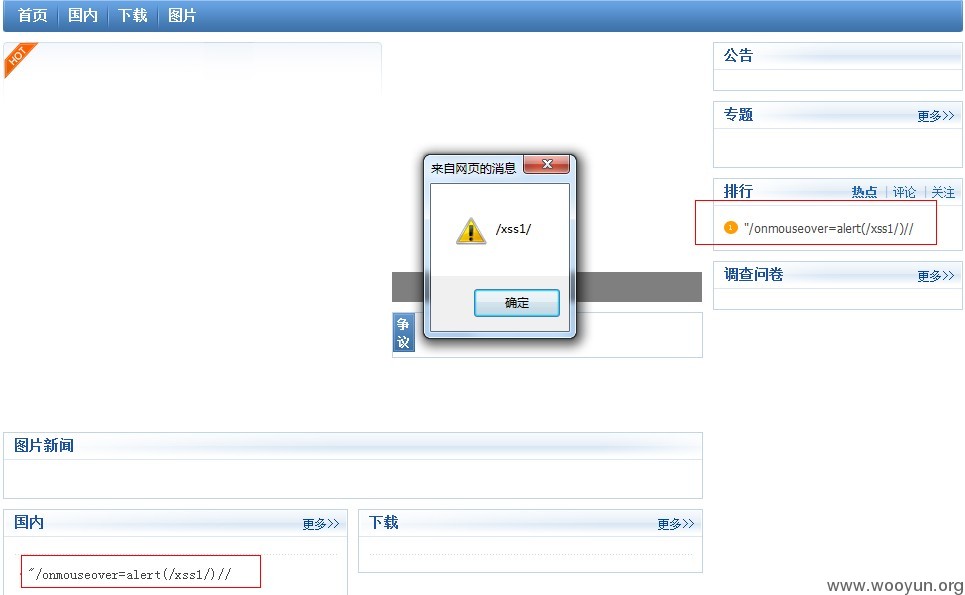The width and height of the screenshot is (965, 595).
Task: Expand 下载 panel via 更多>>
Action: 675,524
